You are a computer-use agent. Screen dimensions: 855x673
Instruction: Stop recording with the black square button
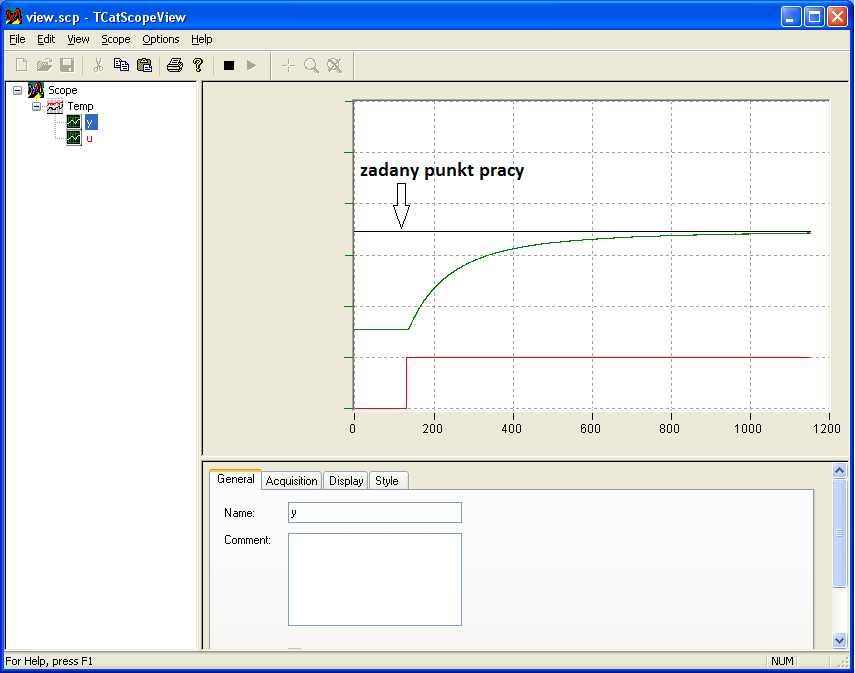pyautogui.click(x=229, y=65)
